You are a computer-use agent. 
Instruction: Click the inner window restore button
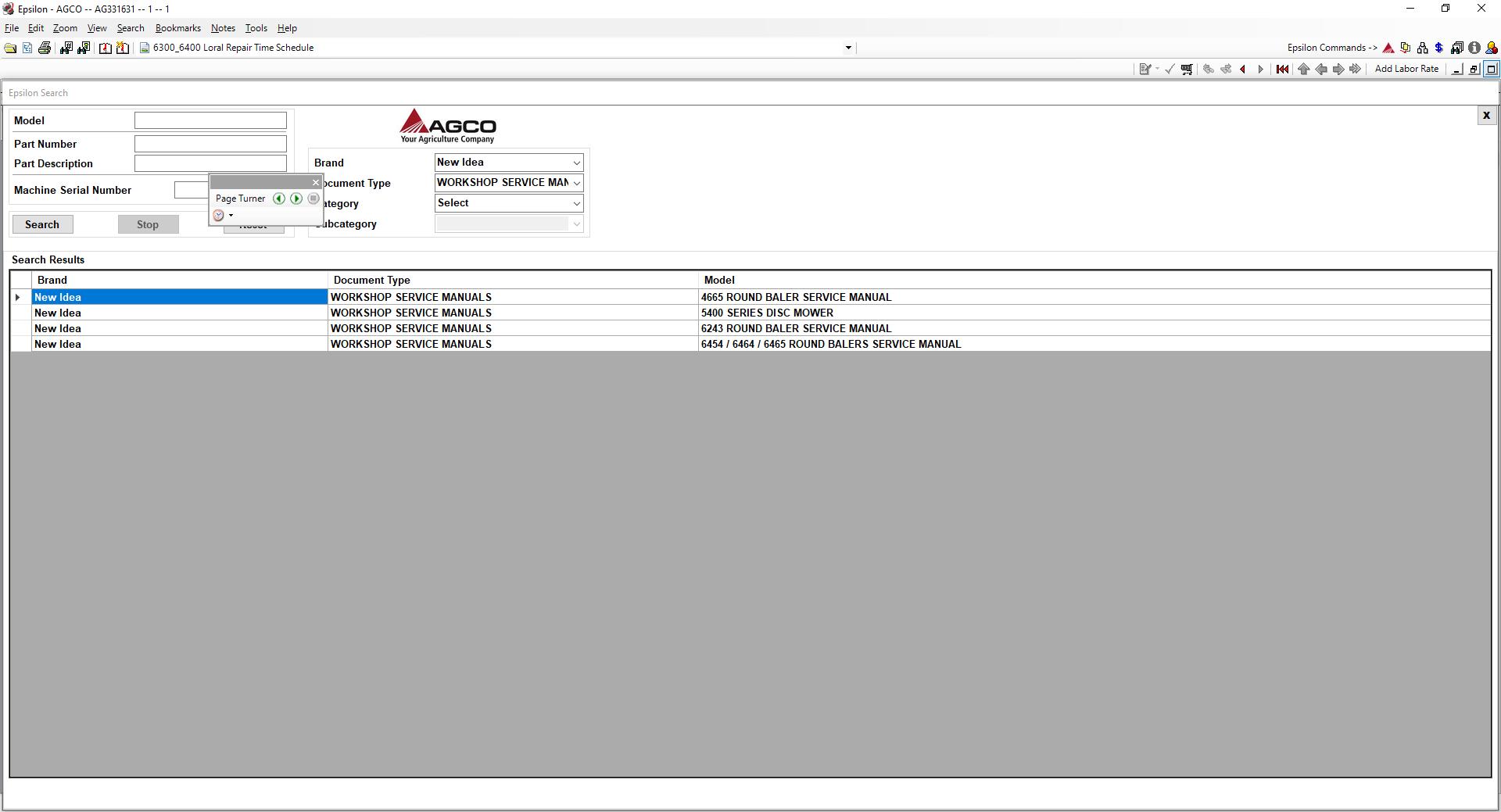1474,70
